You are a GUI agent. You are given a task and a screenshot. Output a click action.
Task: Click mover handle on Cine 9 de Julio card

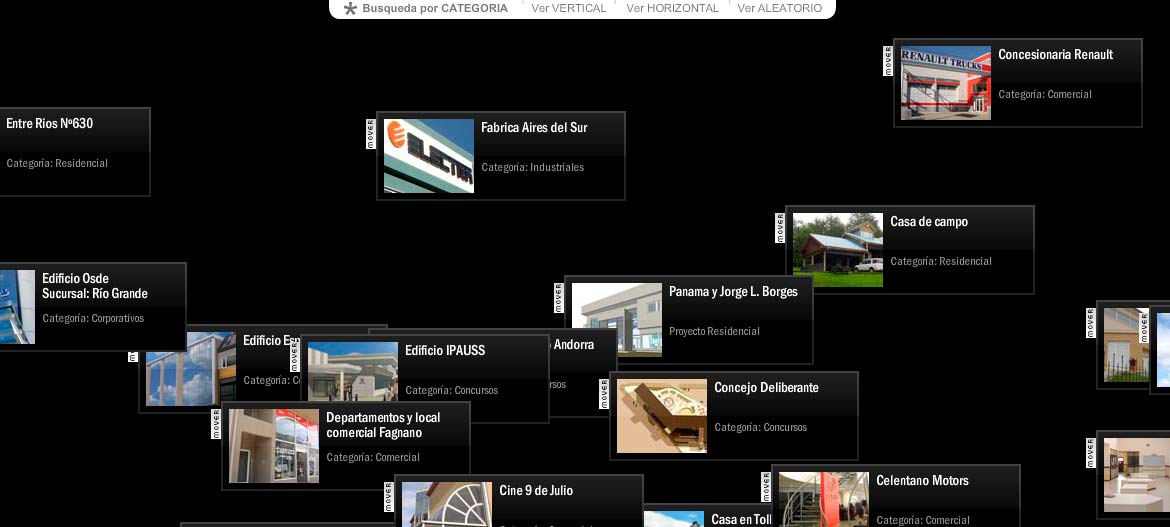pos(389,496)
